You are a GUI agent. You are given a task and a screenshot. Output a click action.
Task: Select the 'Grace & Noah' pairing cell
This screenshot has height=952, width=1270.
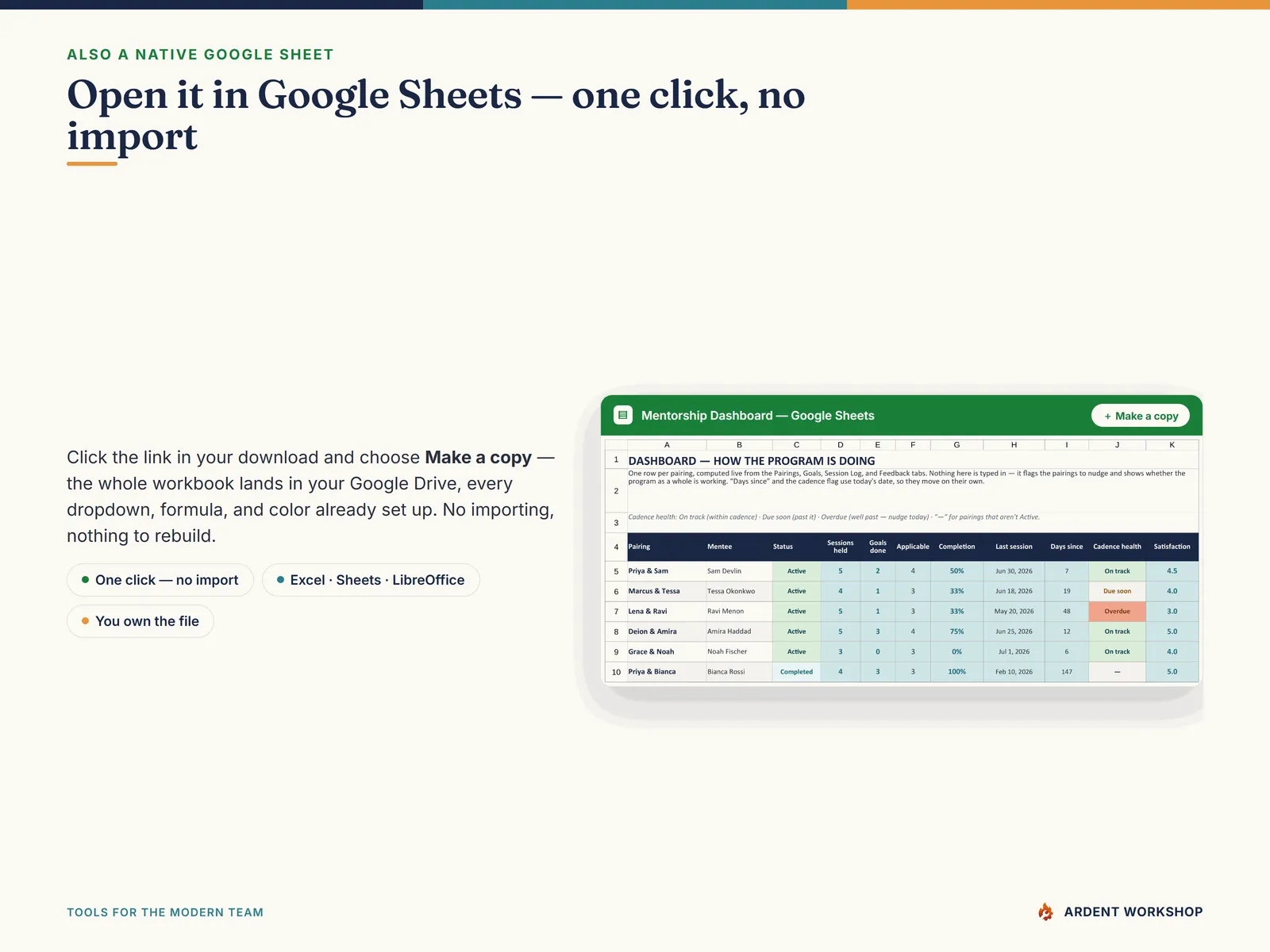(667, 652)
